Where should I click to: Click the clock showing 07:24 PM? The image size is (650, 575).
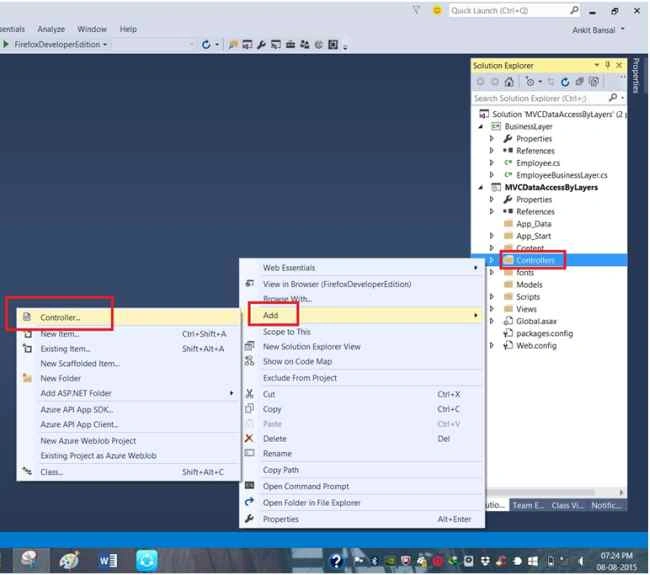[616, 556]
